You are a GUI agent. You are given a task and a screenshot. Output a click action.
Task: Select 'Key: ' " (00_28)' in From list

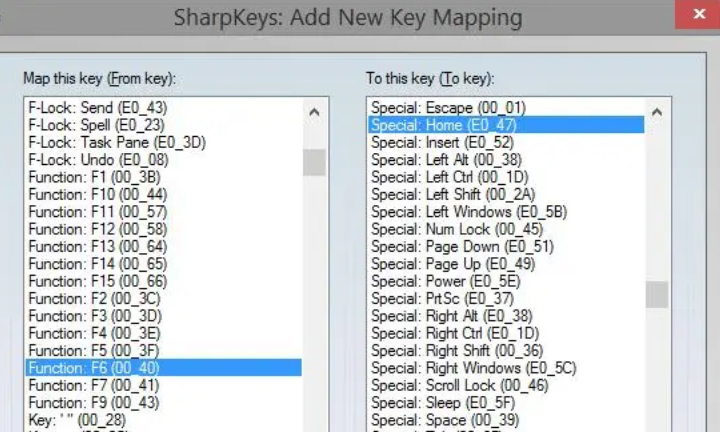coord(163,420)
